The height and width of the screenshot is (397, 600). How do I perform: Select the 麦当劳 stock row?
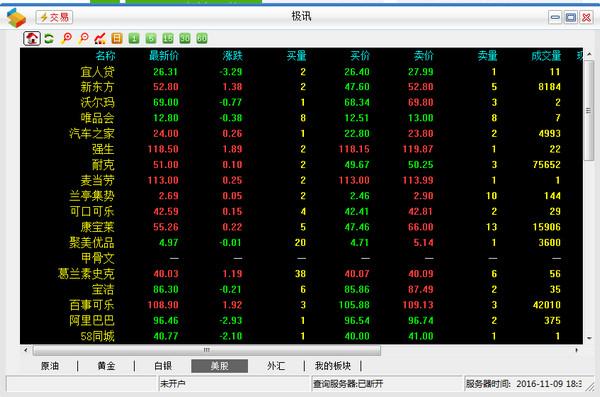pos(301,180)
